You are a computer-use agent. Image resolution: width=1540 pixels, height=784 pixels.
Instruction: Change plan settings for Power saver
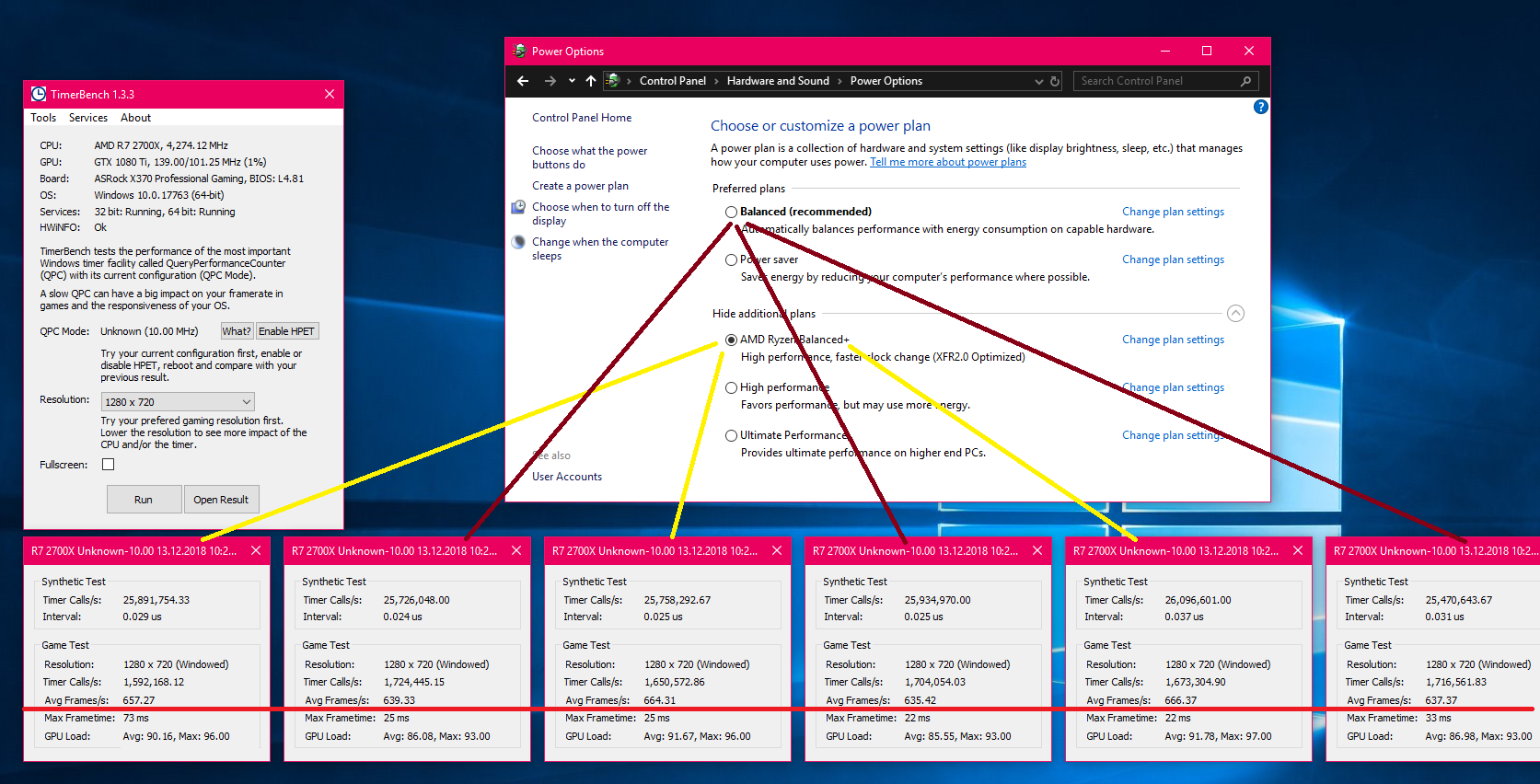[x=1173, y=259]
